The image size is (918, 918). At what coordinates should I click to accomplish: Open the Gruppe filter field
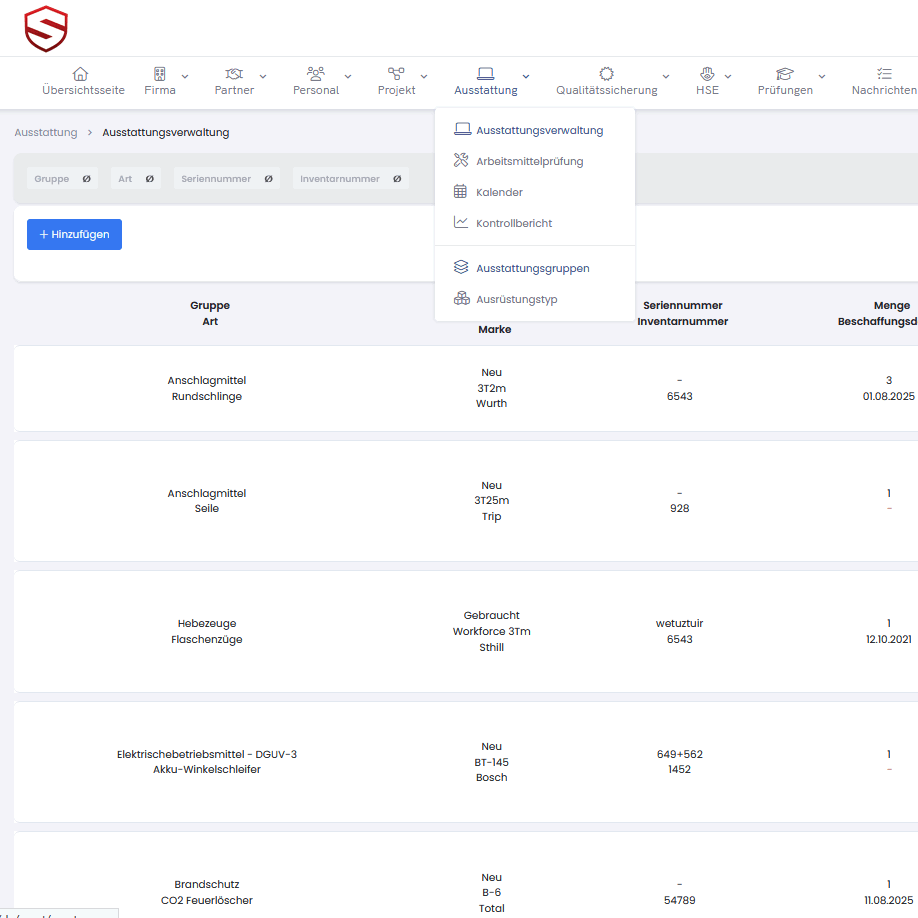pyautogui.click(x=62, y=179)
